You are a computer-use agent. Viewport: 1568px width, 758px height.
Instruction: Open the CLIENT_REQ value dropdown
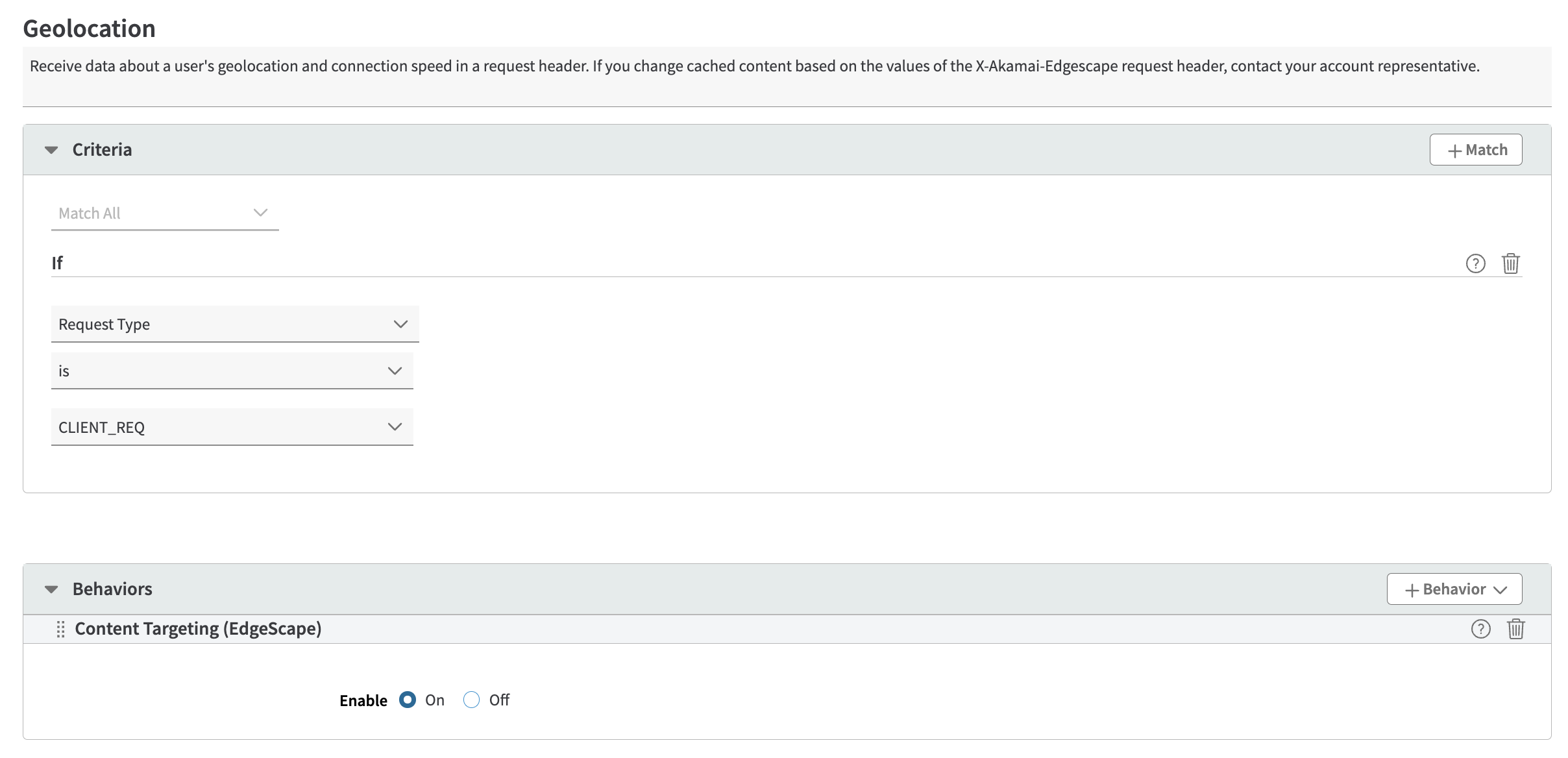pos(232,427)
